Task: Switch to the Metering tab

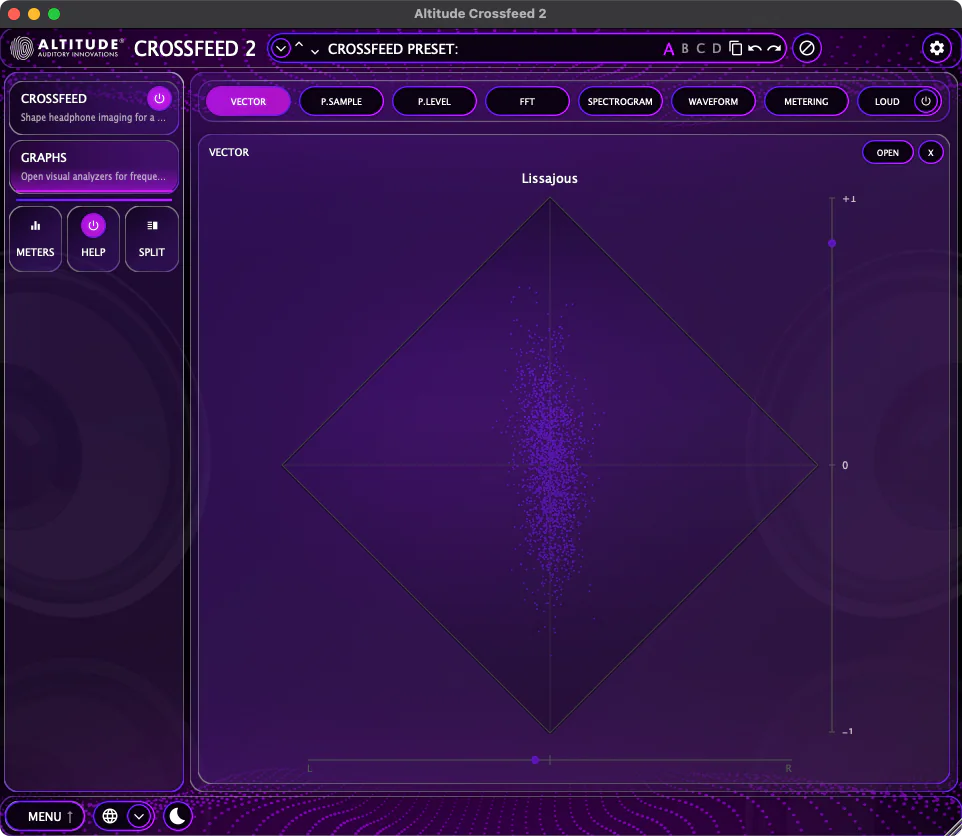Action: click(x=806, y=101)
